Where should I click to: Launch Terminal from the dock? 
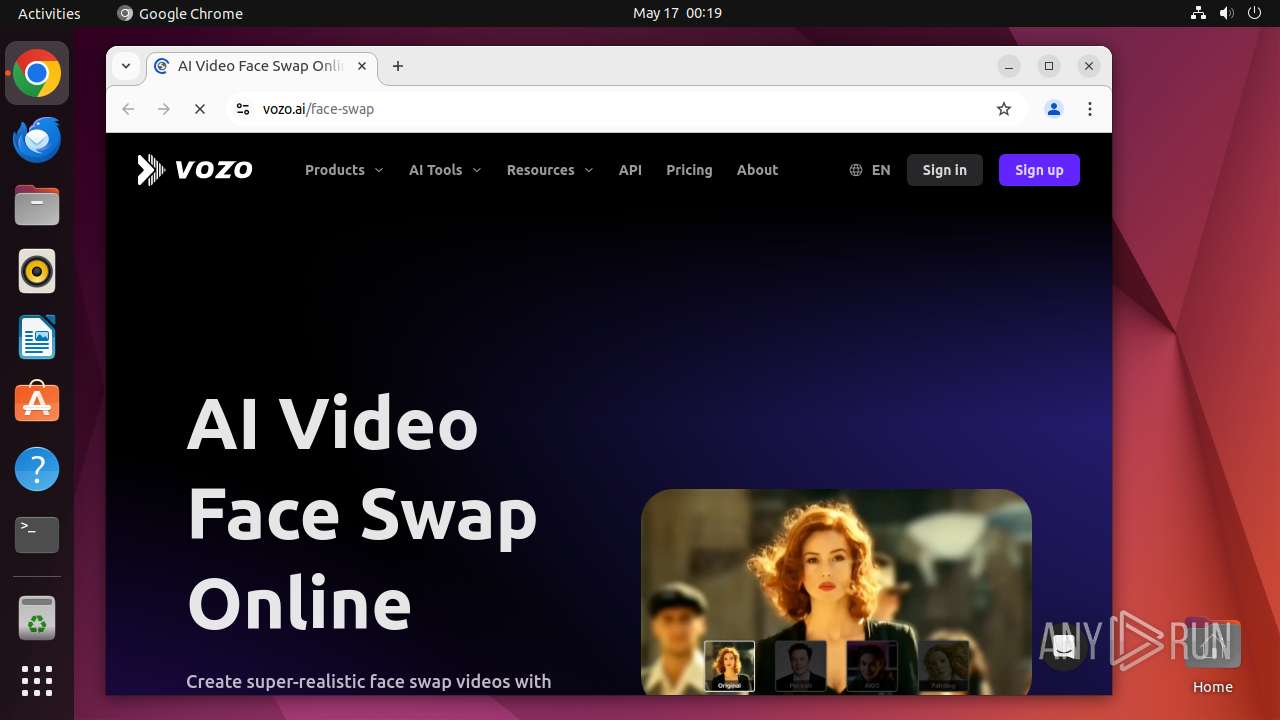click(37, 535)
